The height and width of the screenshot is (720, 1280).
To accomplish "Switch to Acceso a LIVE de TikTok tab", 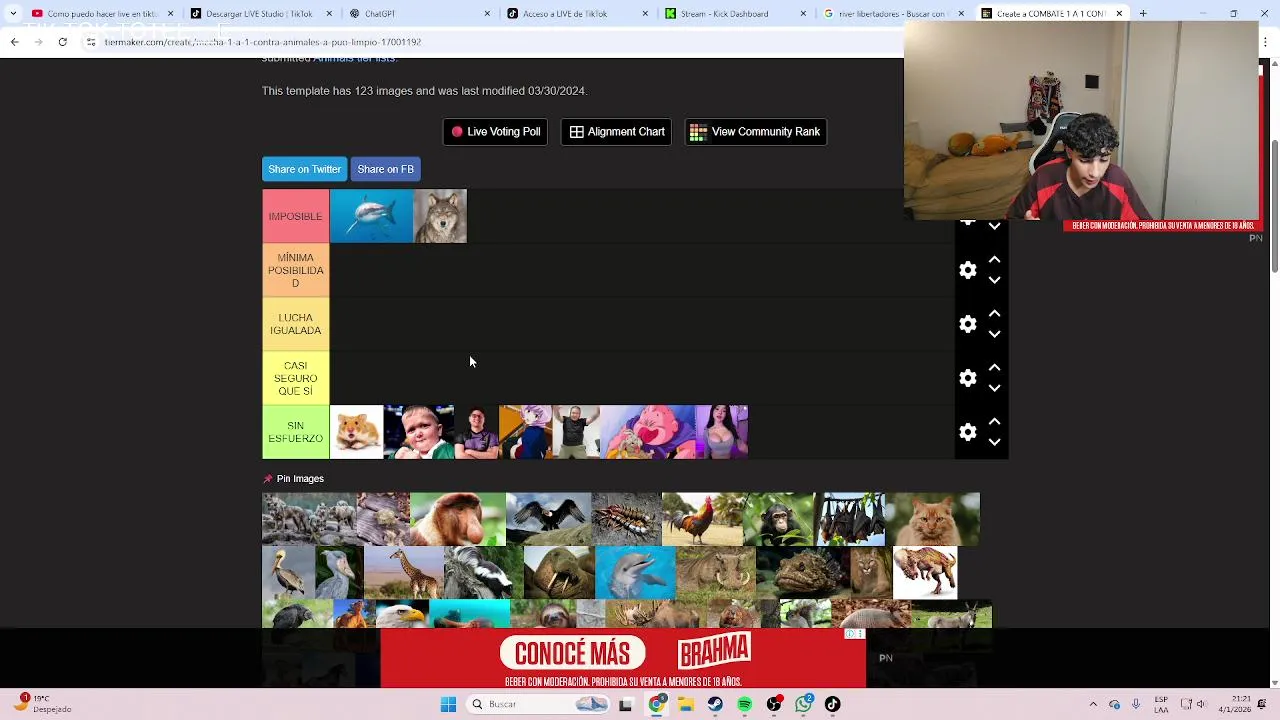I will point(576,14).
